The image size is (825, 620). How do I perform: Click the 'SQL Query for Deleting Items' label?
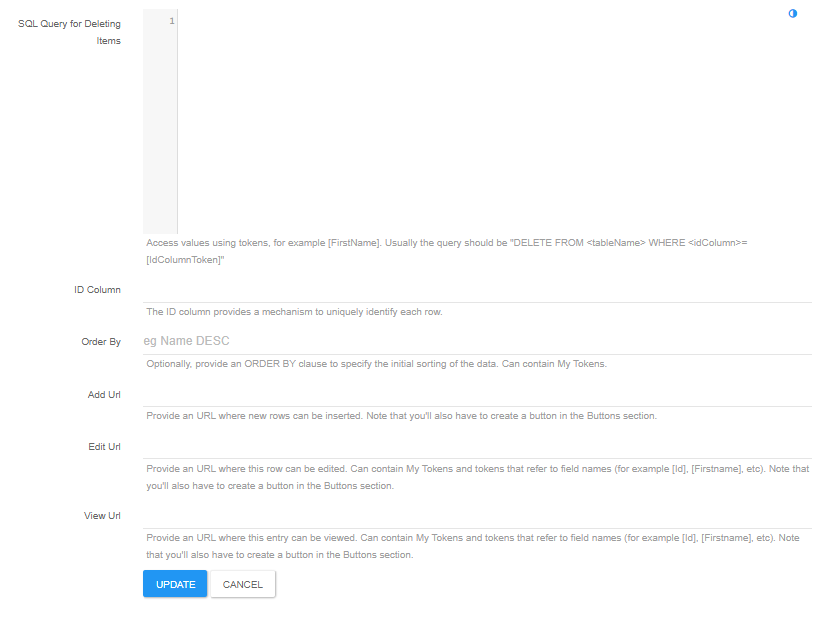pyautogui.click(x=69, y=32)
